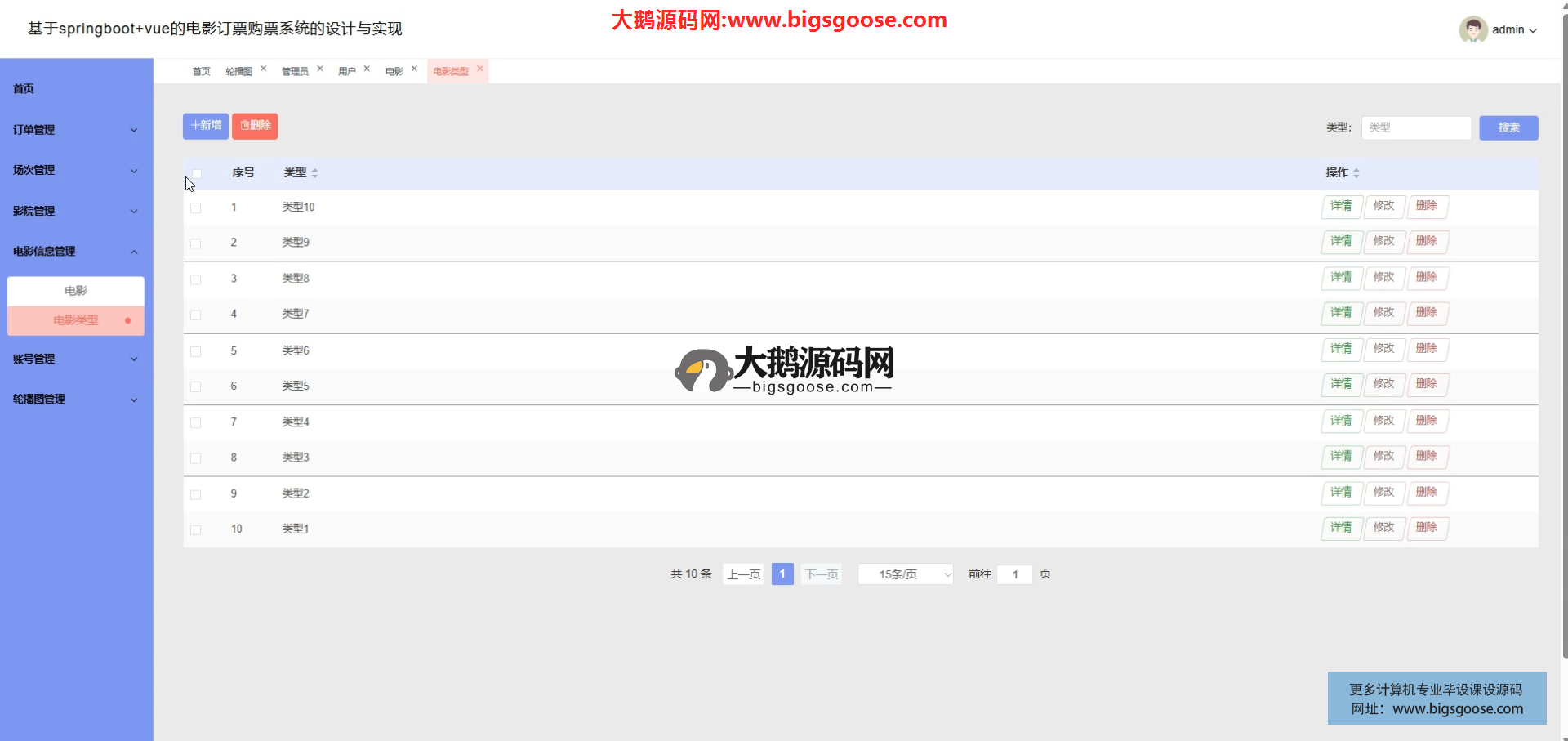Check the checkbox for row 类型10
This screenshot has height=741, width=1568.
pyautogui.click(x=196, y=208)
